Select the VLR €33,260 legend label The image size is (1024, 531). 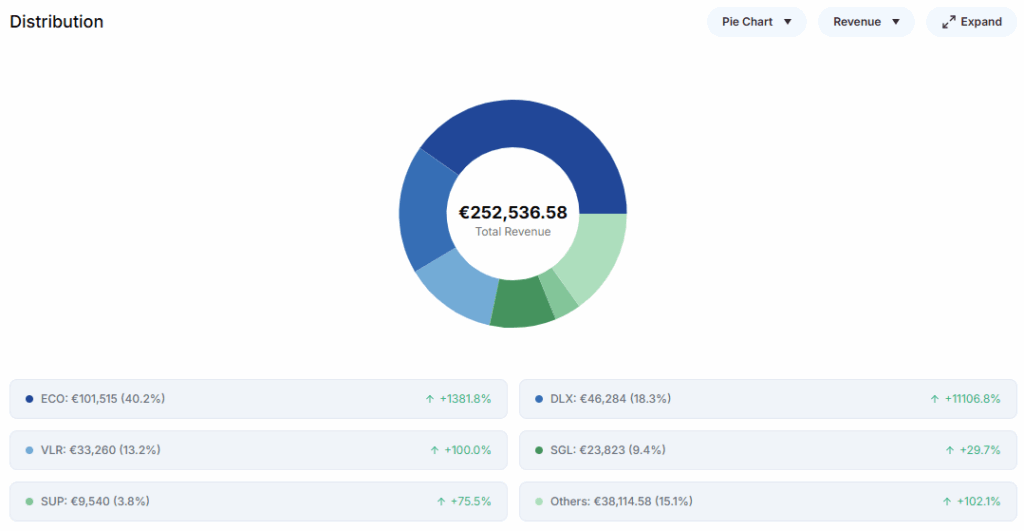[x=100, y=450]
